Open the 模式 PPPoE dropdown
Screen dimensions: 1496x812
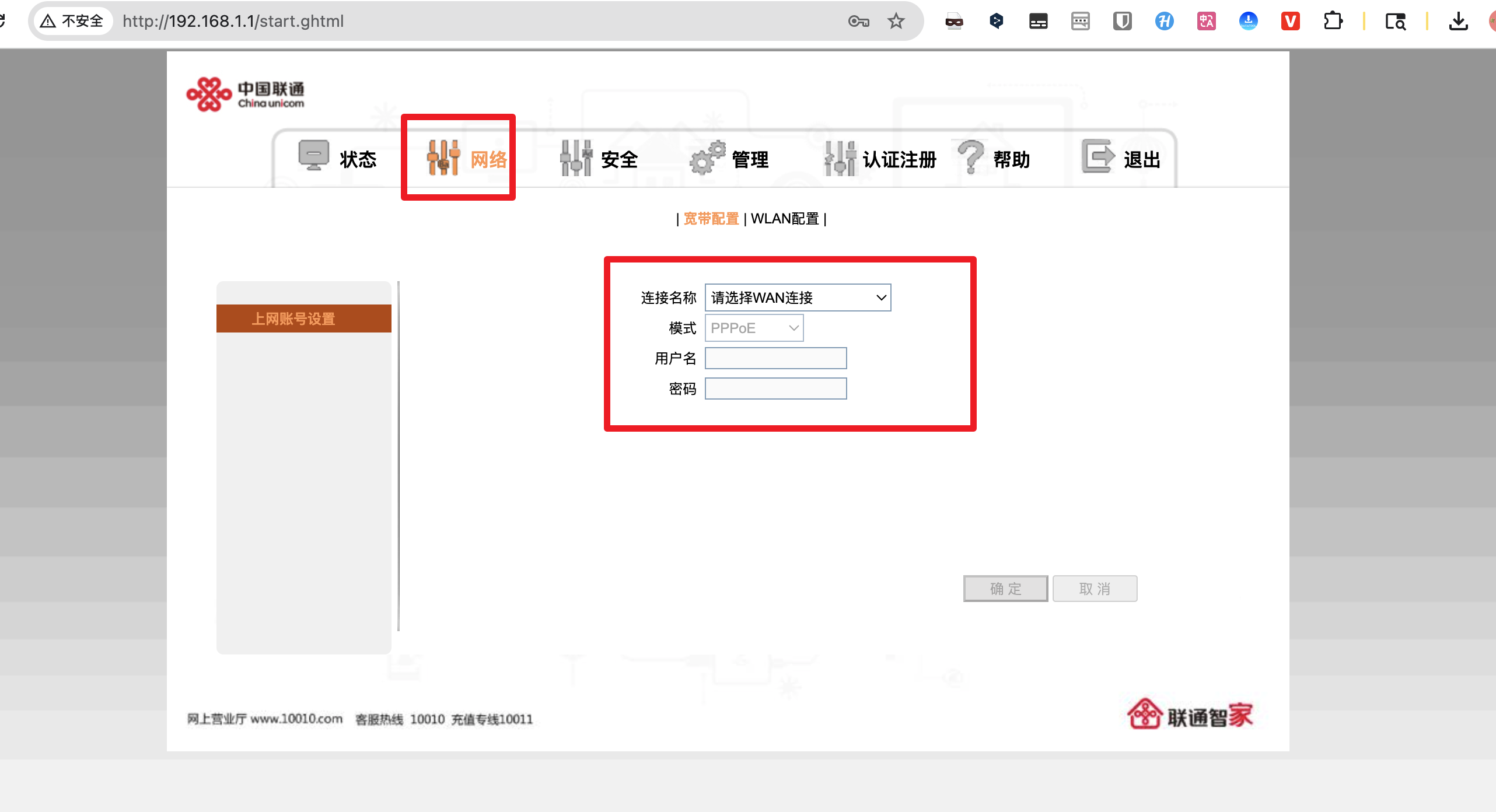(753, 328)
